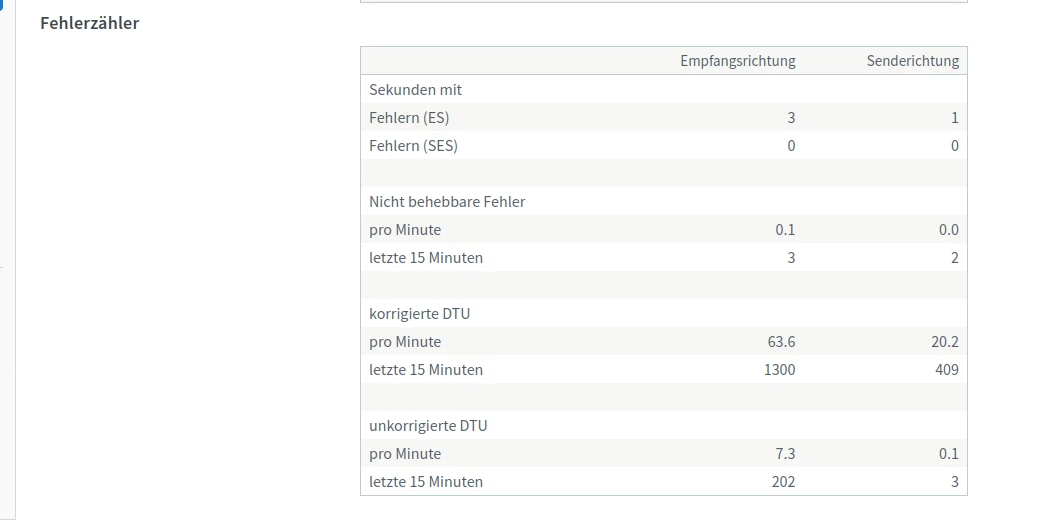Select "letzte 15 Minuten" under unkorrigierte DTU

426,482
